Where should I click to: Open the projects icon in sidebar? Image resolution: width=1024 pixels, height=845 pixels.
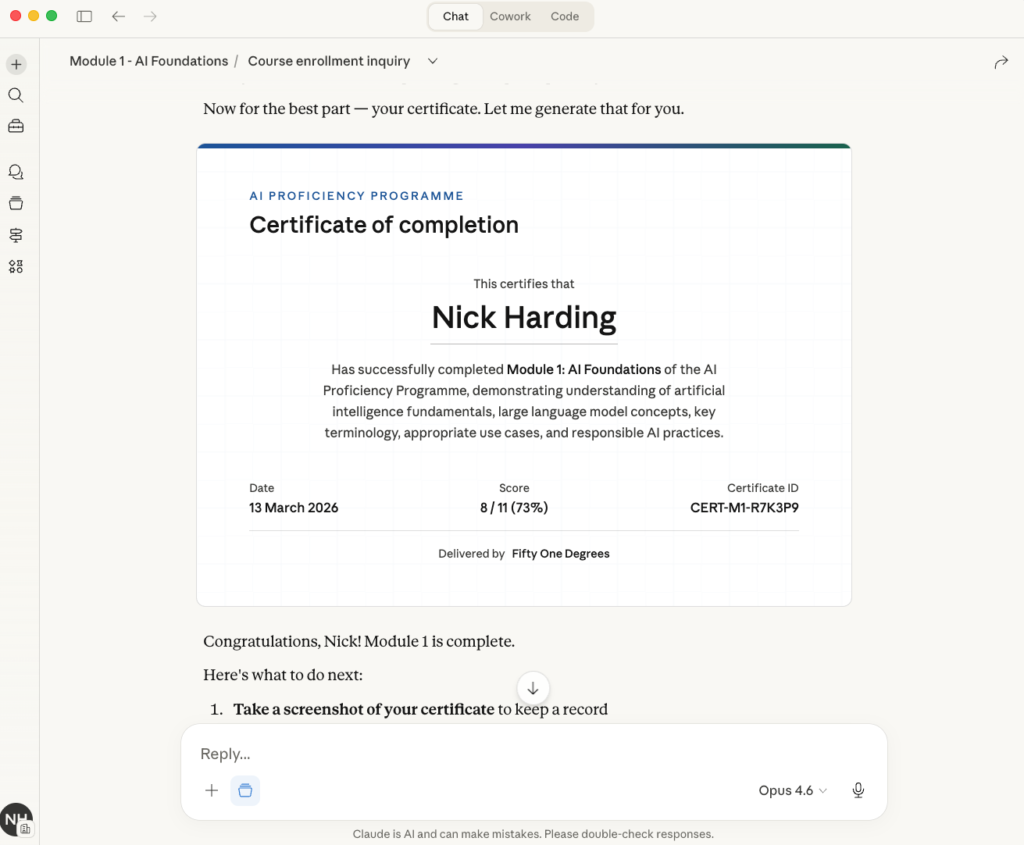pos(16,203)
